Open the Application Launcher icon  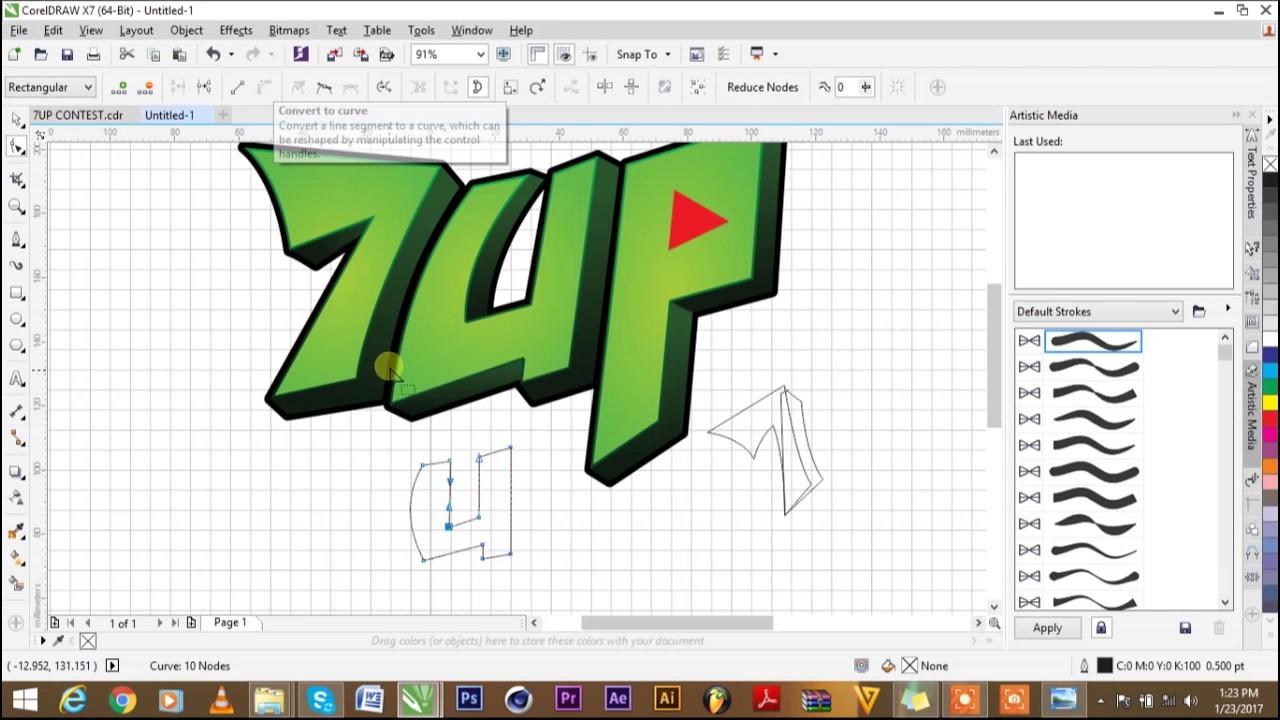(757, 54)
